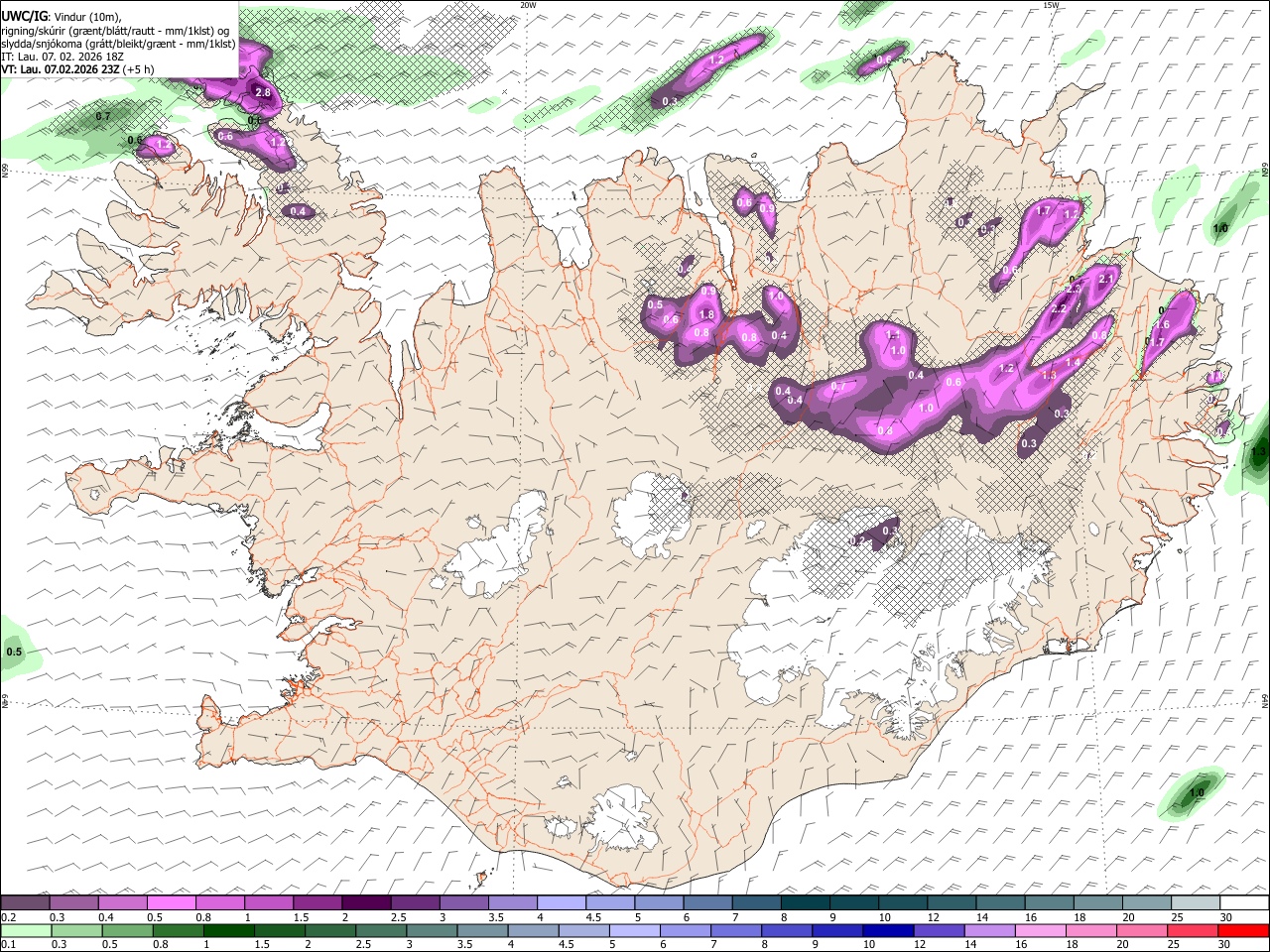Select the upper legend swatch labeled 0.2
Screen dimensions: 1270x952
pos(26,902)
